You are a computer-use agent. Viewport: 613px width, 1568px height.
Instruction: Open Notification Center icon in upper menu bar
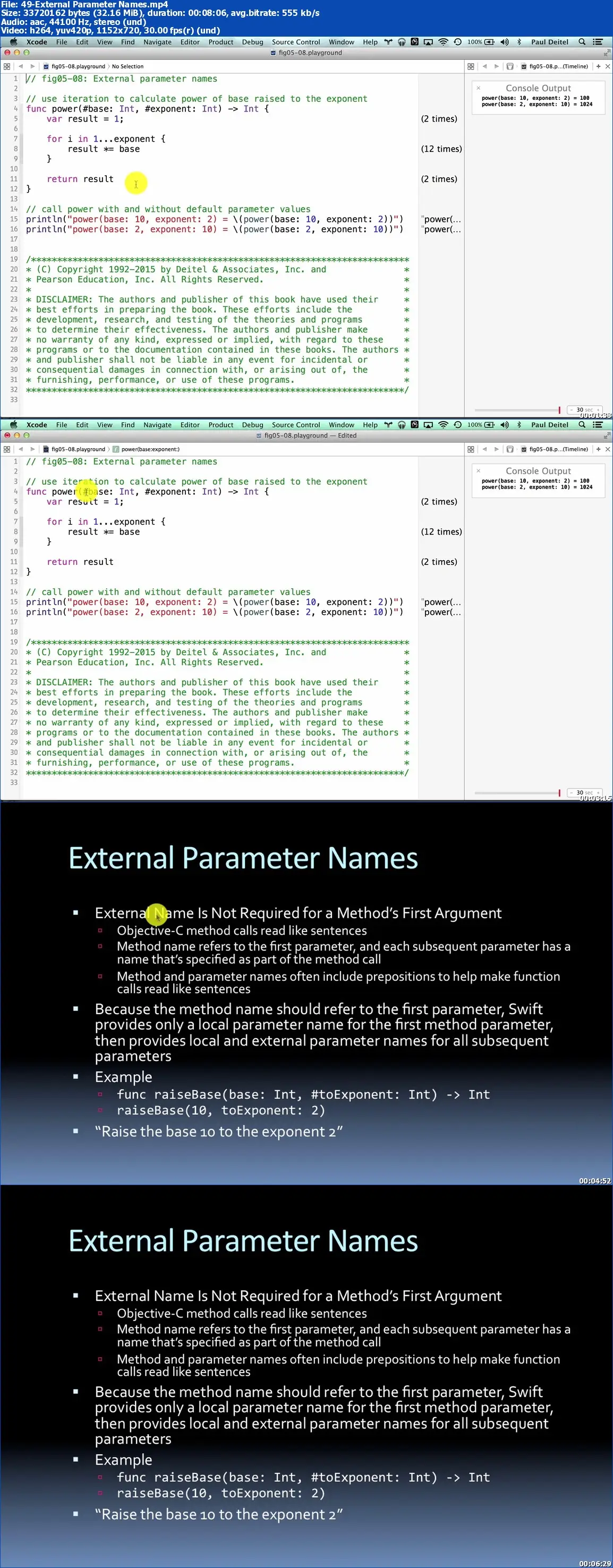pyautogui.click(x=598, y=42)
